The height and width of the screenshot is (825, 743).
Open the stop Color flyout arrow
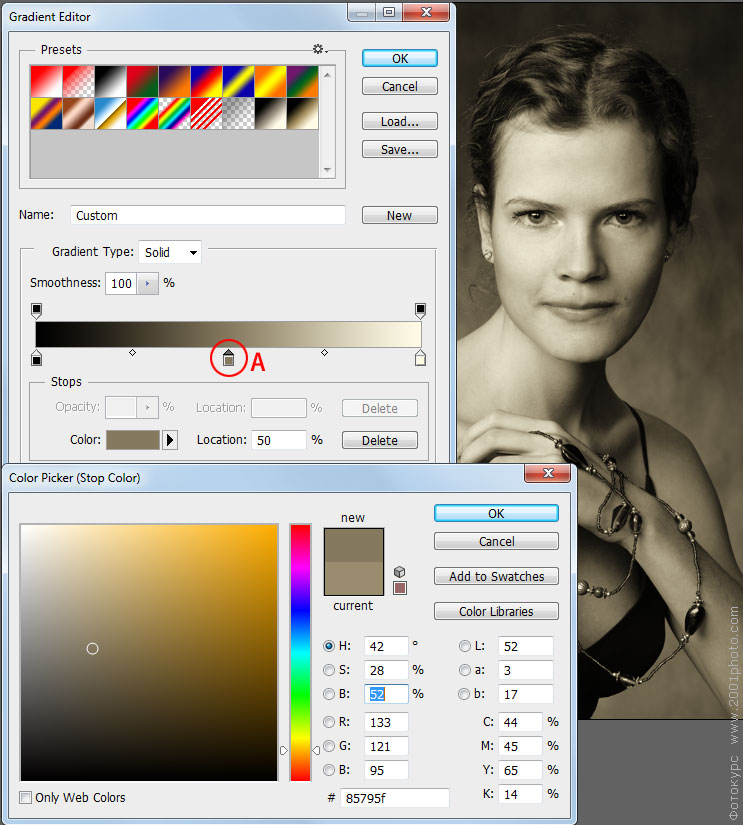click(x=169, y=439)
